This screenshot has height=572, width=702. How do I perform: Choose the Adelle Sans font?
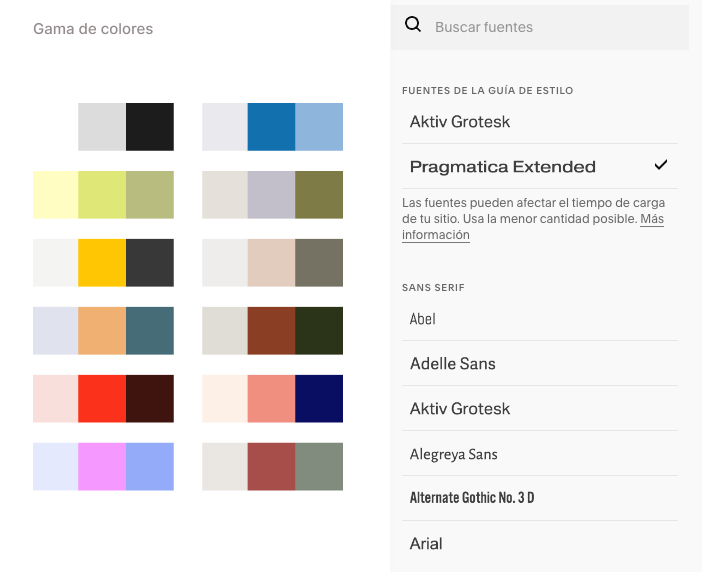click(540, 363)
